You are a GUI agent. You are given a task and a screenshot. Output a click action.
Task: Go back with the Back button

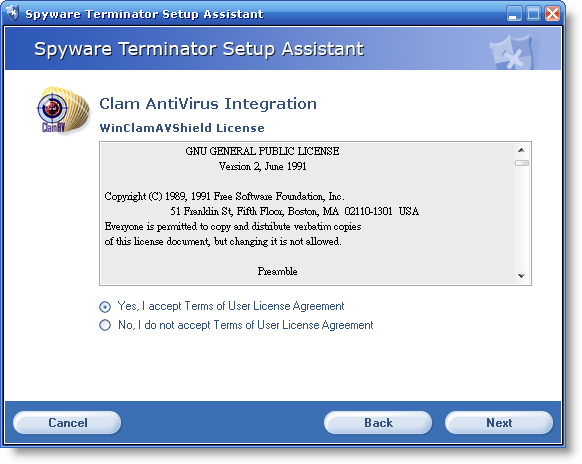[x=378, y=422]
